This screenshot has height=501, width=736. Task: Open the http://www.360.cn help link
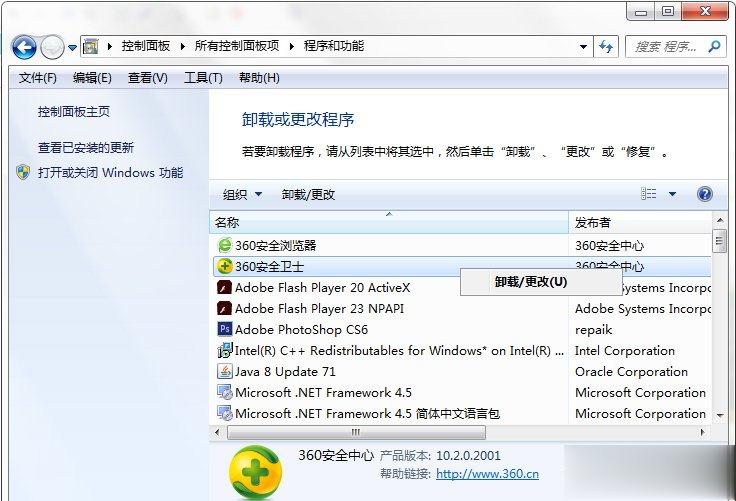coord(487,474)
